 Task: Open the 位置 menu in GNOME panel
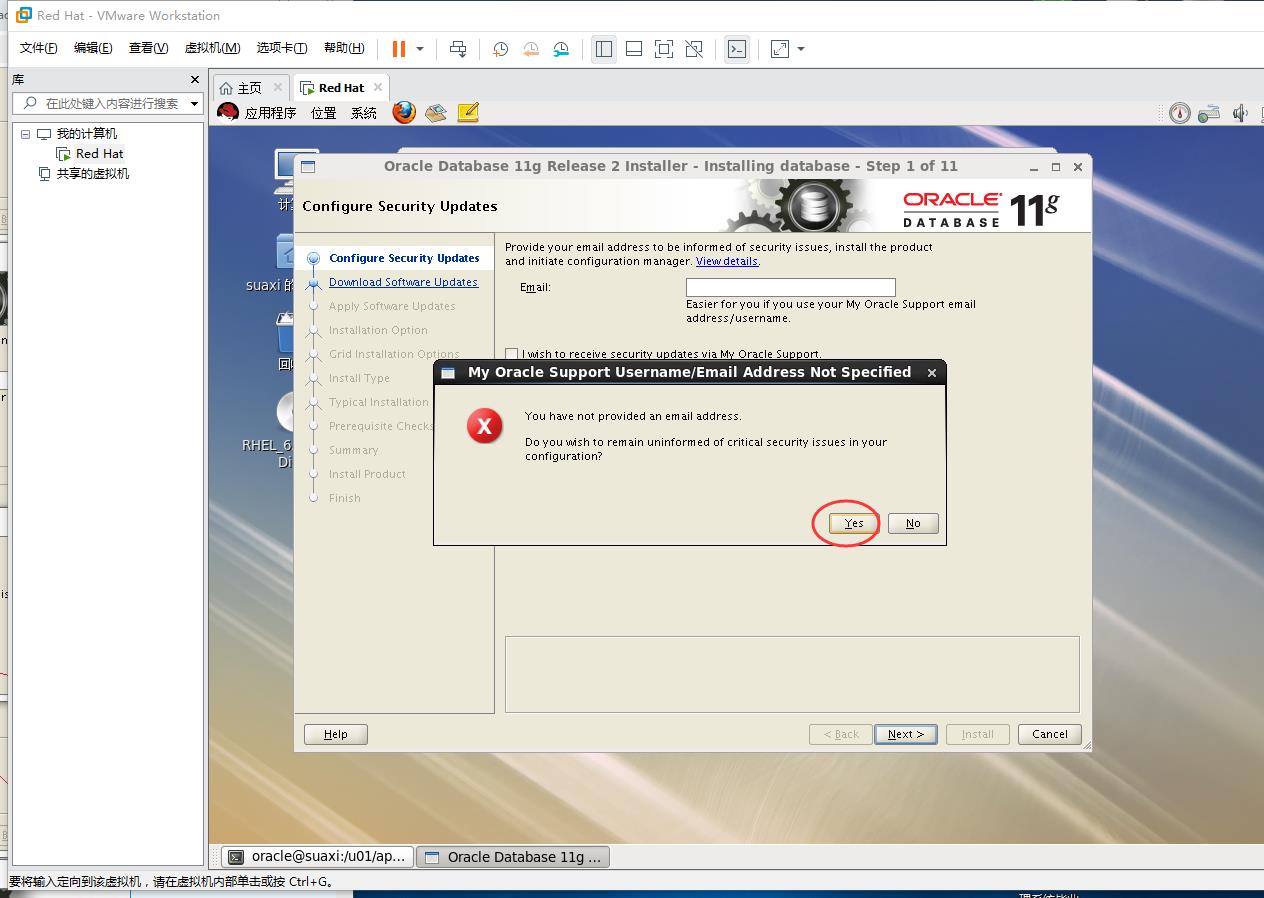(x=323, y=113)
